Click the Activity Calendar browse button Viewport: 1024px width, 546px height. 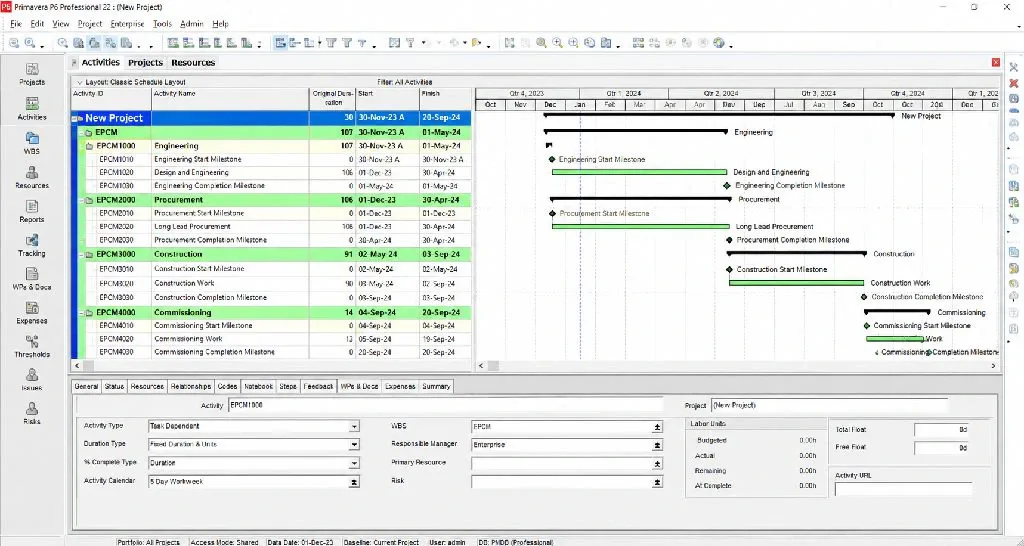pyautogui.click(x=353, y=482)
